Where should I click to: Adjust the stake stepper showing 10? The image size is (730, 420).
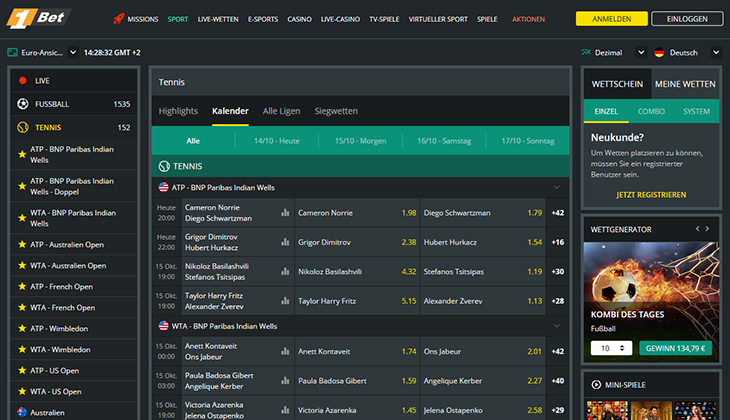point(622,348)
